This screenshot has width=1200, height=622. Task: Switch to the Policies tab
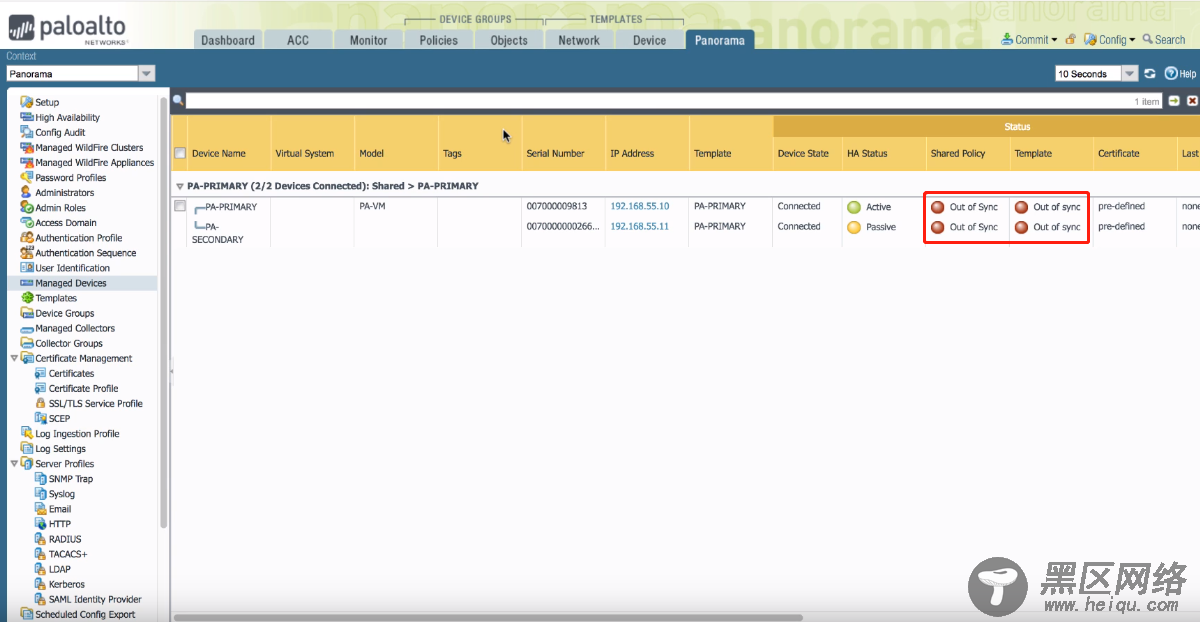(438, 40)
